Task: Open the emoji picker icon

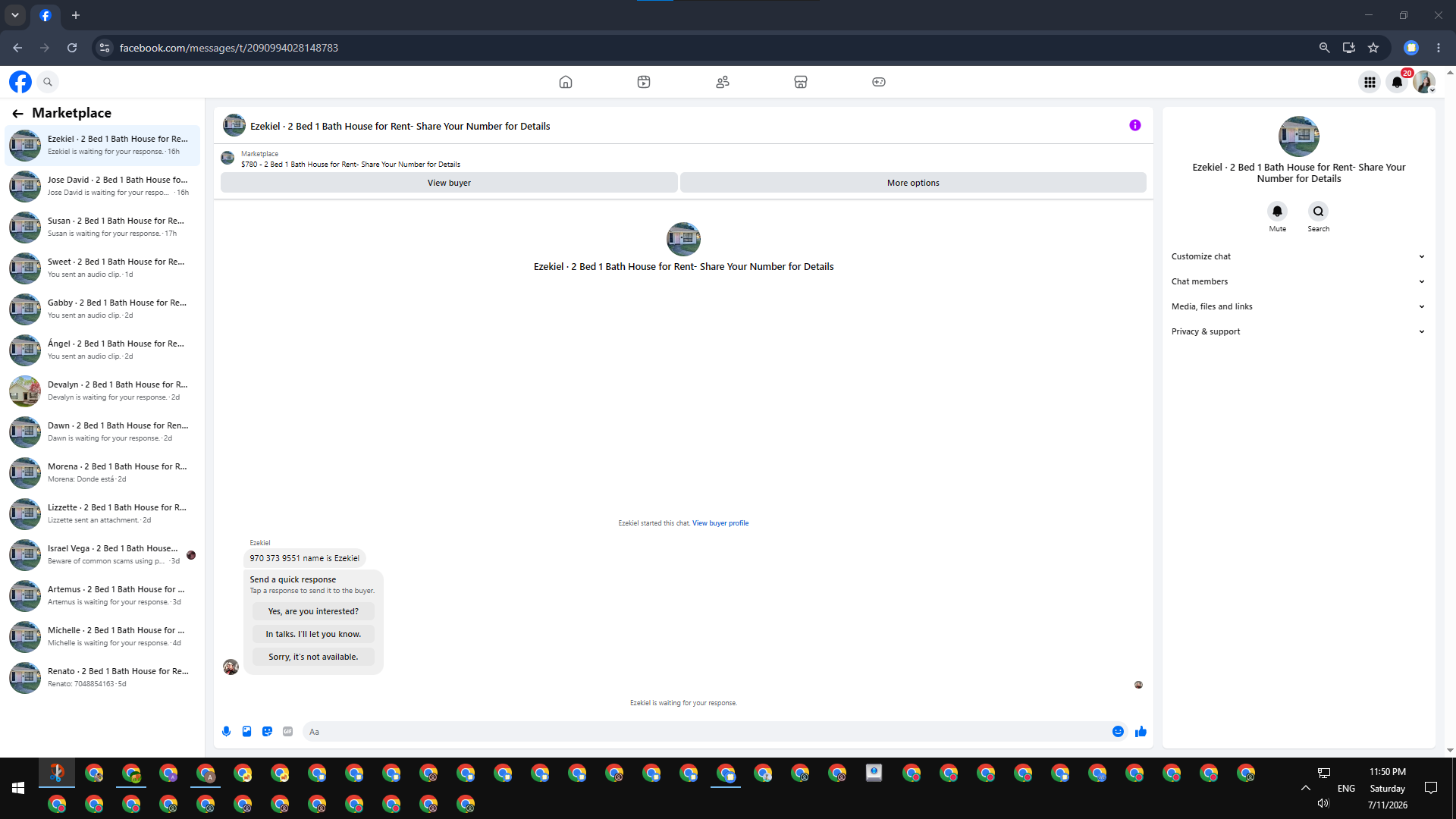Action: (1118, 732)
